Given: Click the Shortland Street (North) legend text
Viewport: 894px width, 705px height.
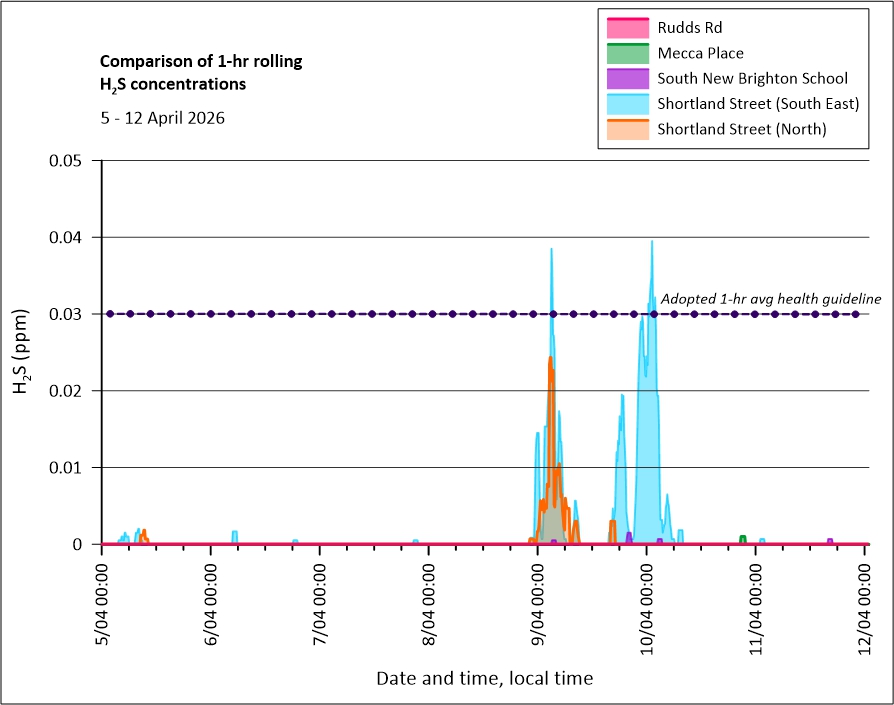Looking at the screenshot, I should [x=742, y=129].
